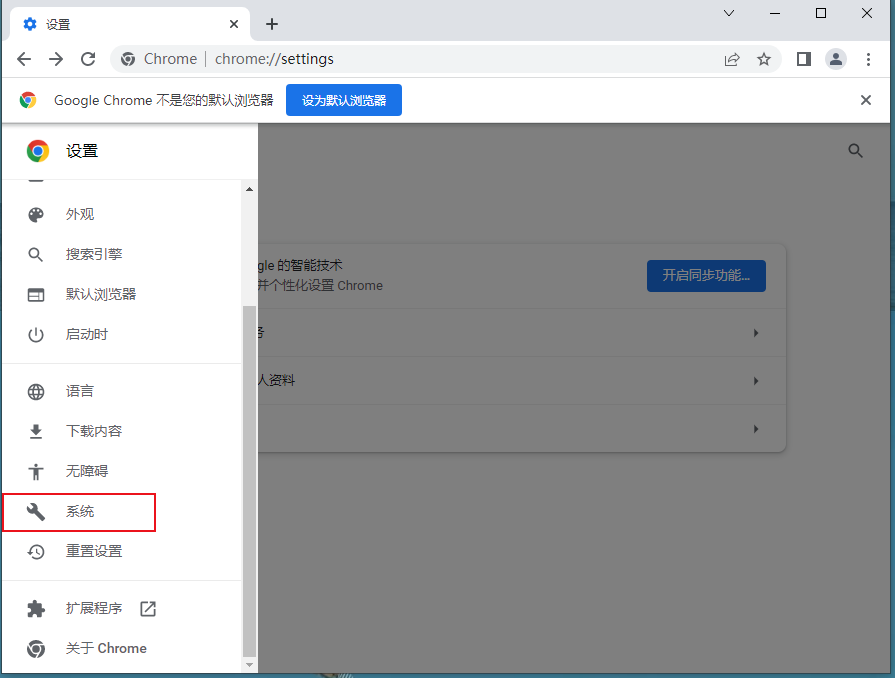
Task: Click the share page icon in address bar
Action: [x=732, y=59]
